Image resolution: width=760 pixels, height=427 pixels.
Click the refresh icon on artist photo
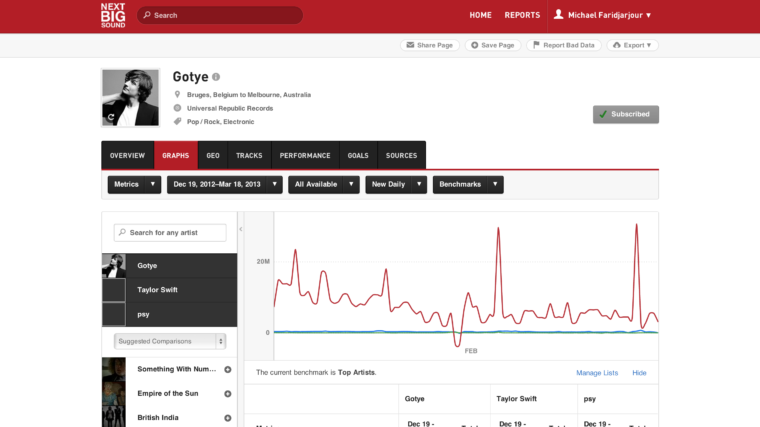(x=111, y=117)
